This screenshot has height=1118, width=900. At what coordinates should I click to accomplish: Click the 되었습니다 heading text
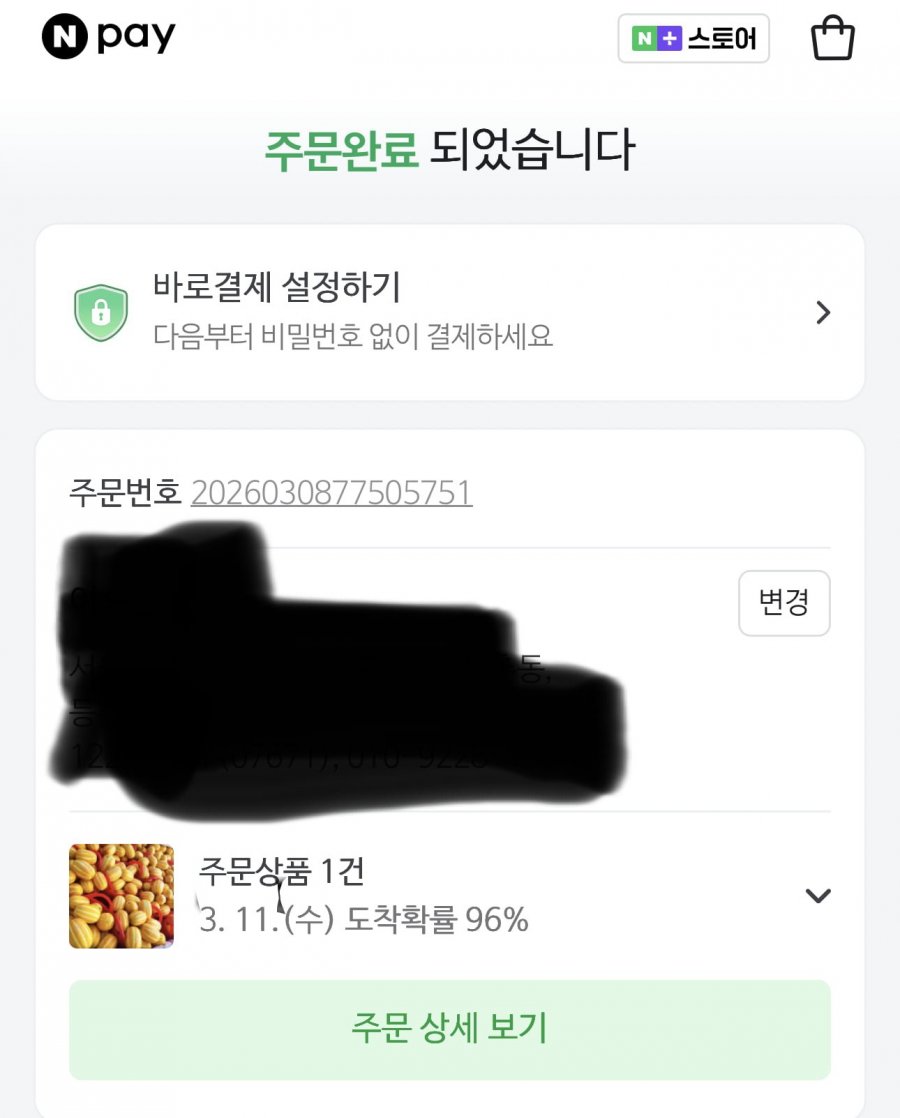(x=532, y=151)
